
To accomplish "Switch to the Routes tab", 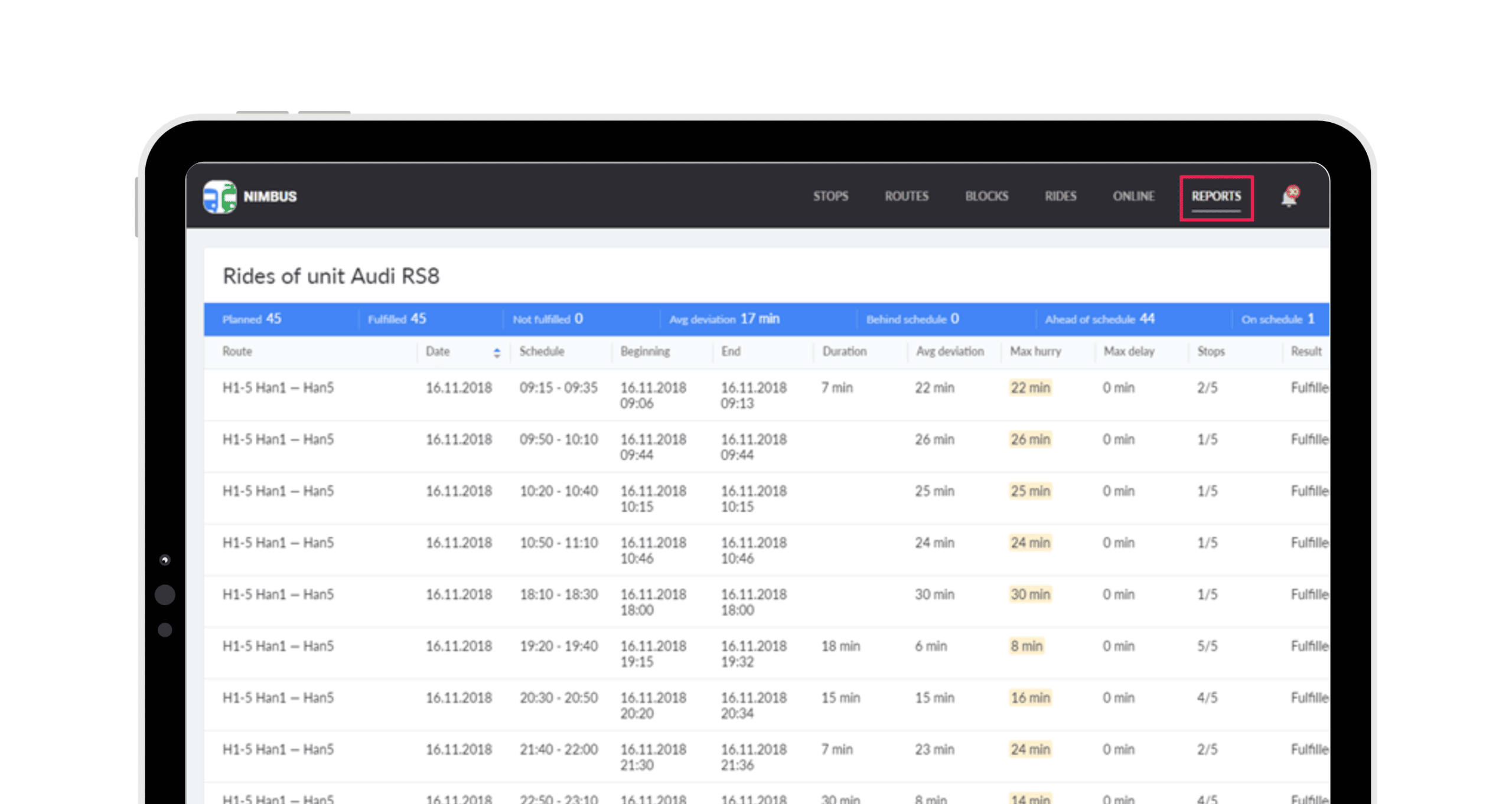I will (x=906, y=196).
